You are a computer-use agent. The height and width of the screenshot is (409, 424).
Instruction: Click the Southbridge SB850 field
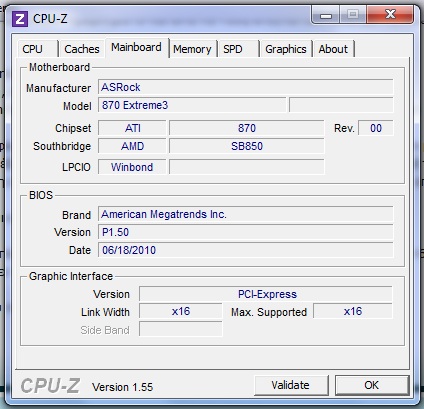[x=246, y=146]
